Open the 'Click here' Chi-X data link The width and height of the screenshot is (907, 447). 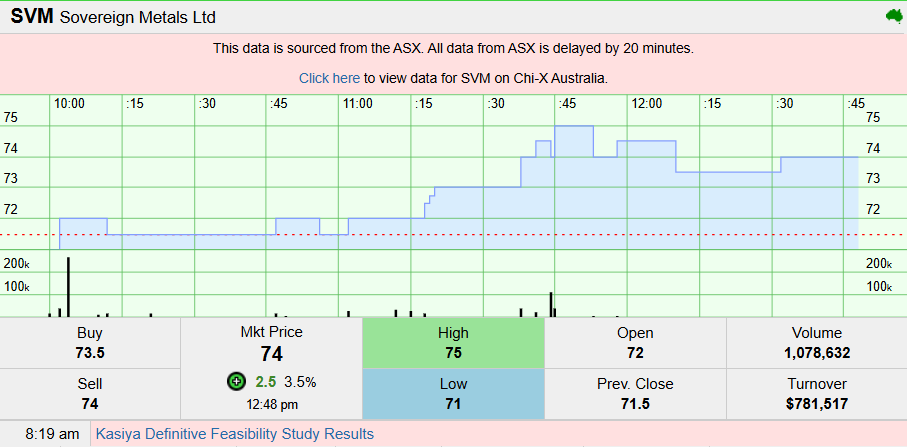click(x=329, y=78)
